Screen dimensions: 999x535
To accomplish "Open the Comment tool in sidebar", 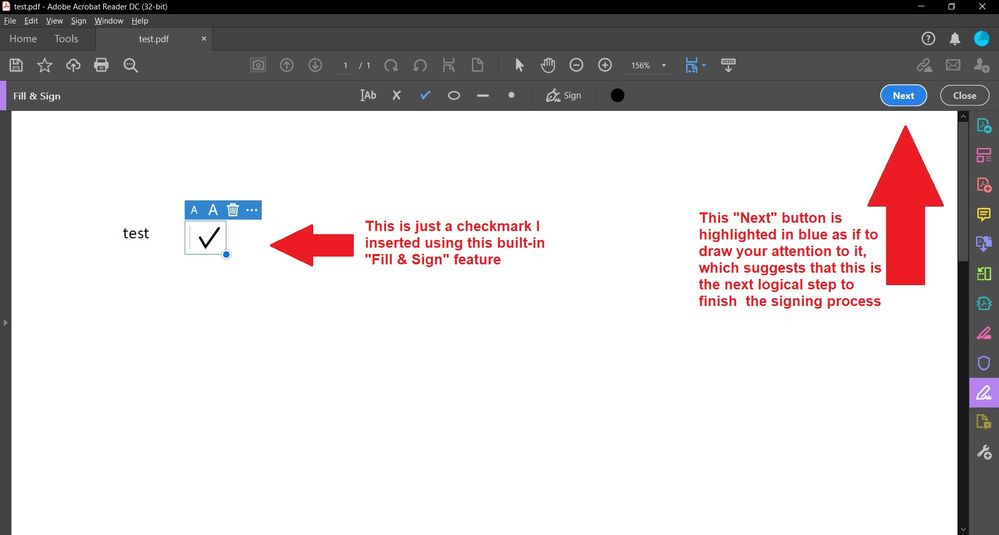I will click(984, 215).
